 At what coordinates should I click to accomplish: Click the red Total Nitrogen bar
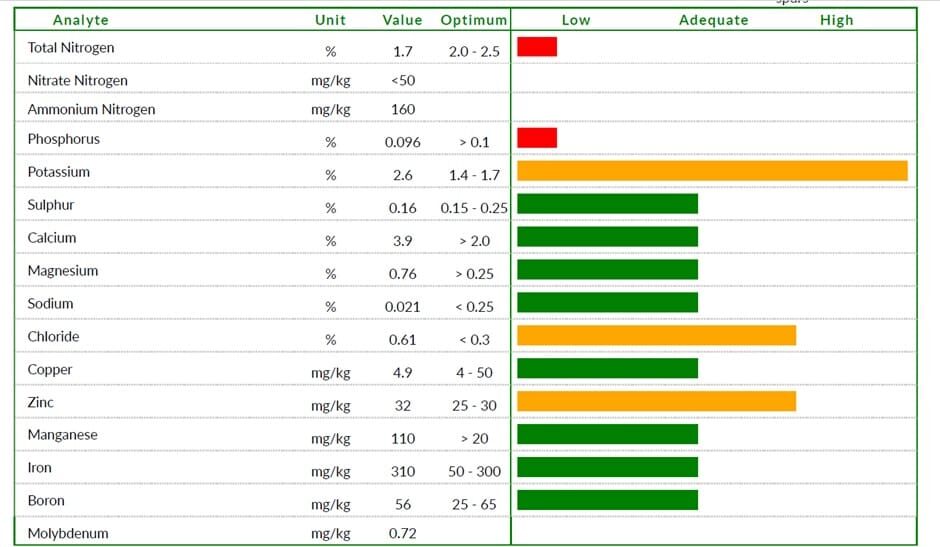pos(537,47)
